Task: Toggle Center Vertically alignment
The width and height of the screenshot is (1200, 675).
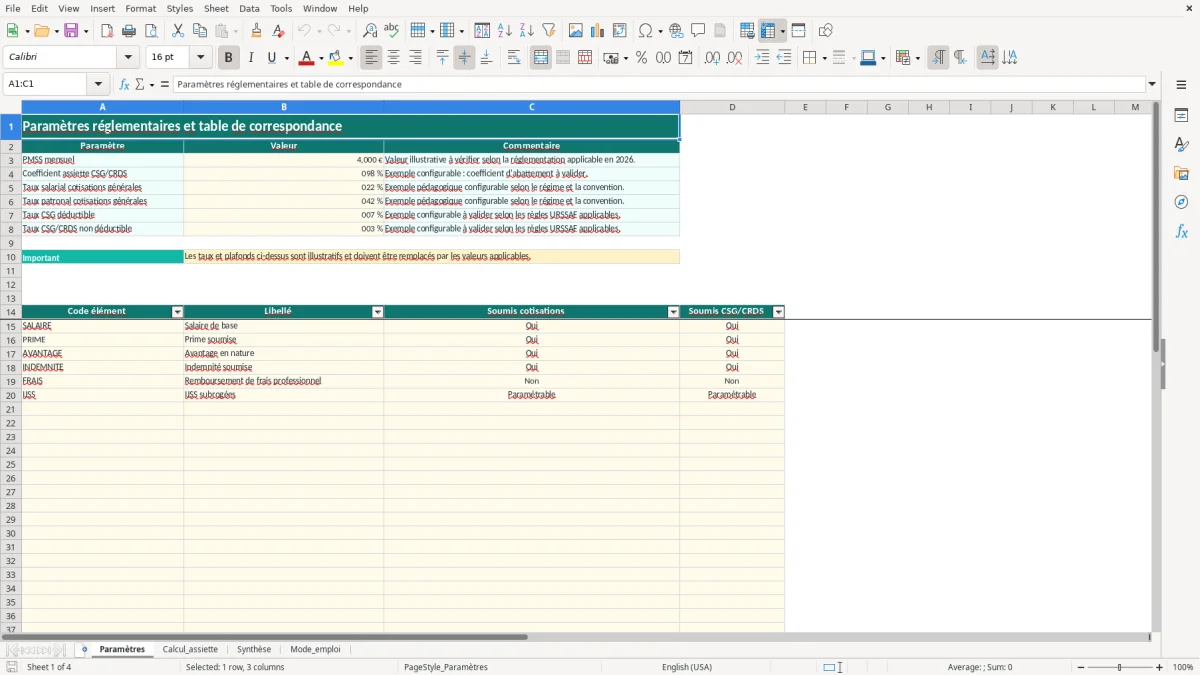Action: click(x=464, y=58)
